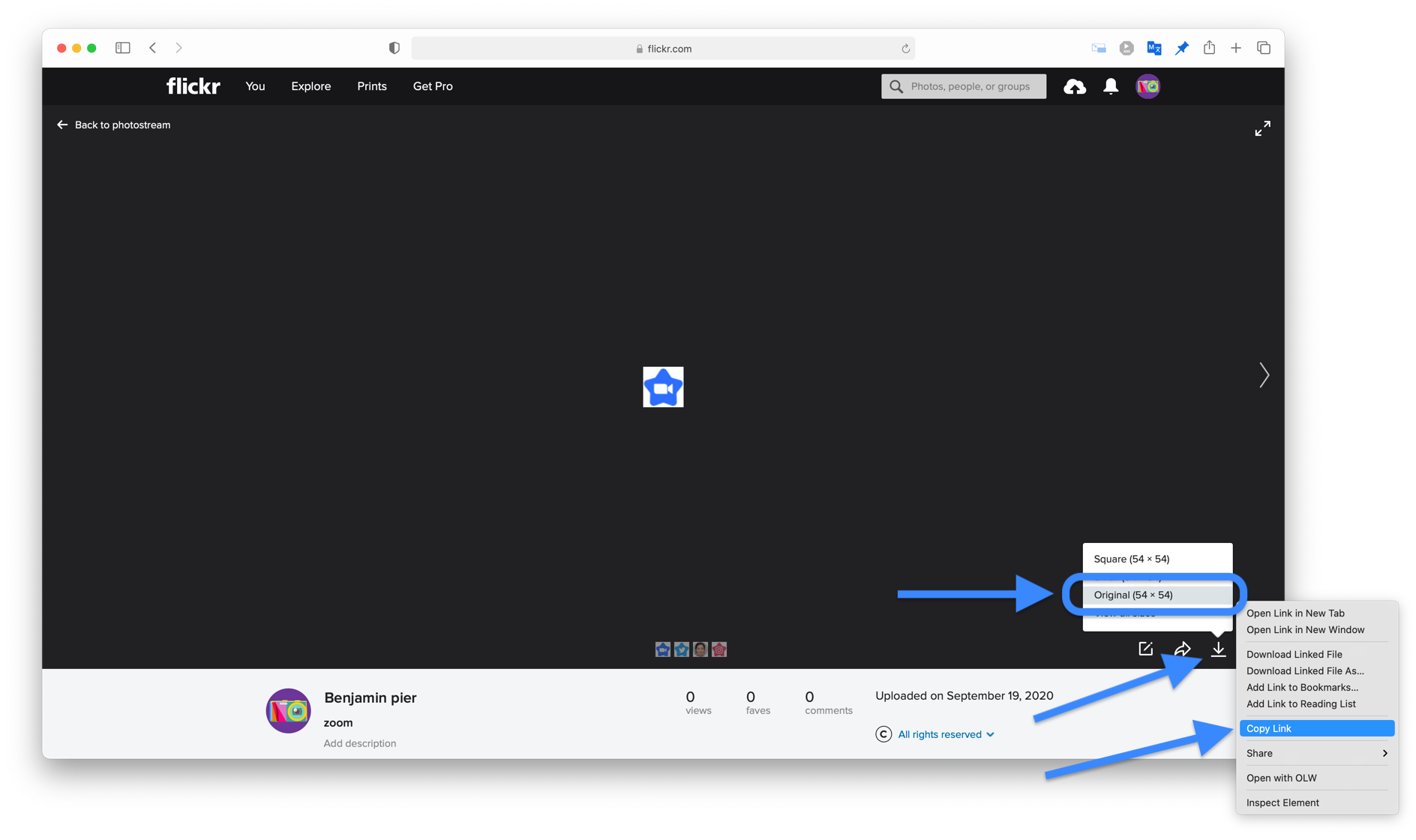This screenshot has height=840, width=1416.
Task: Select third filmstrip thumbnail with face
Action: coord(700,649)
